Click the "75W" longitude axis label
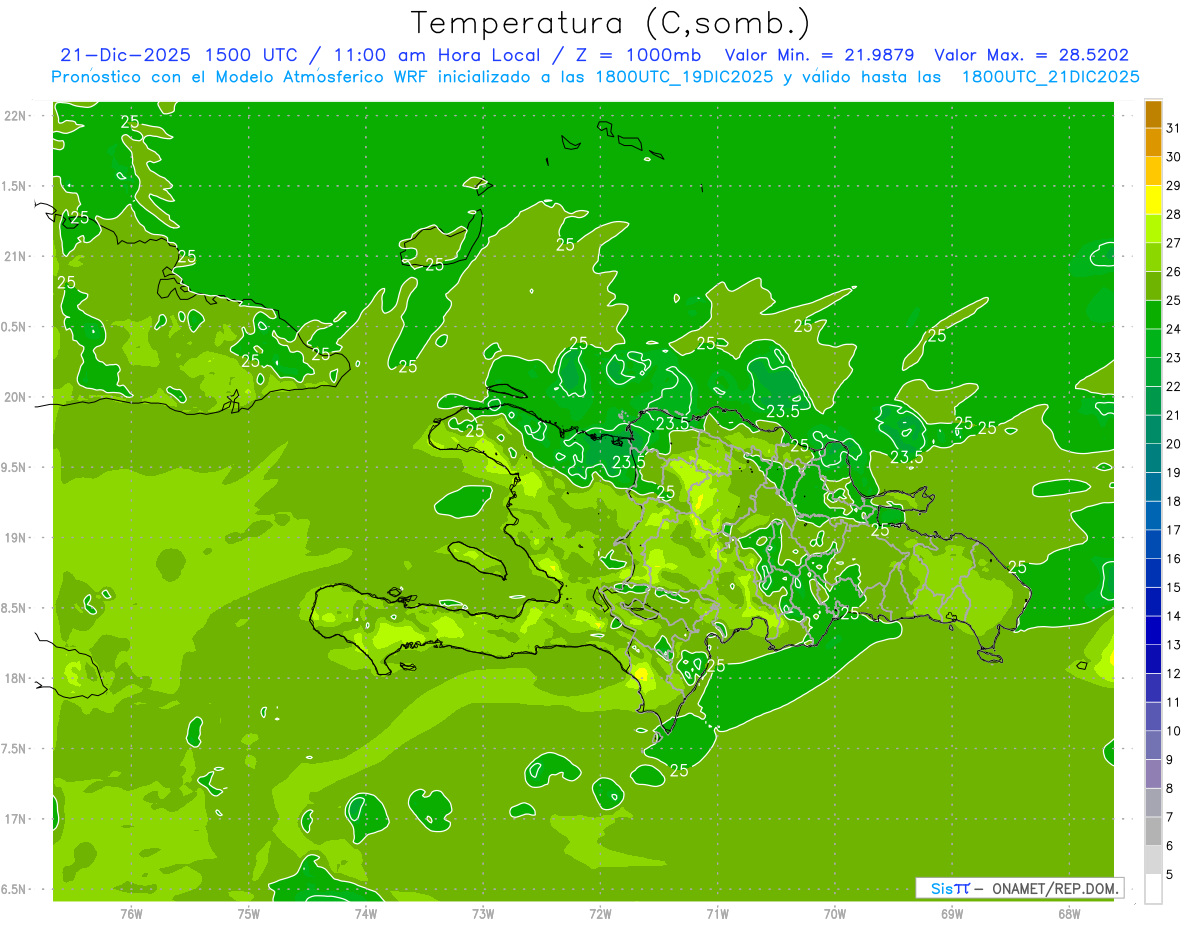 tap(249, 914)
